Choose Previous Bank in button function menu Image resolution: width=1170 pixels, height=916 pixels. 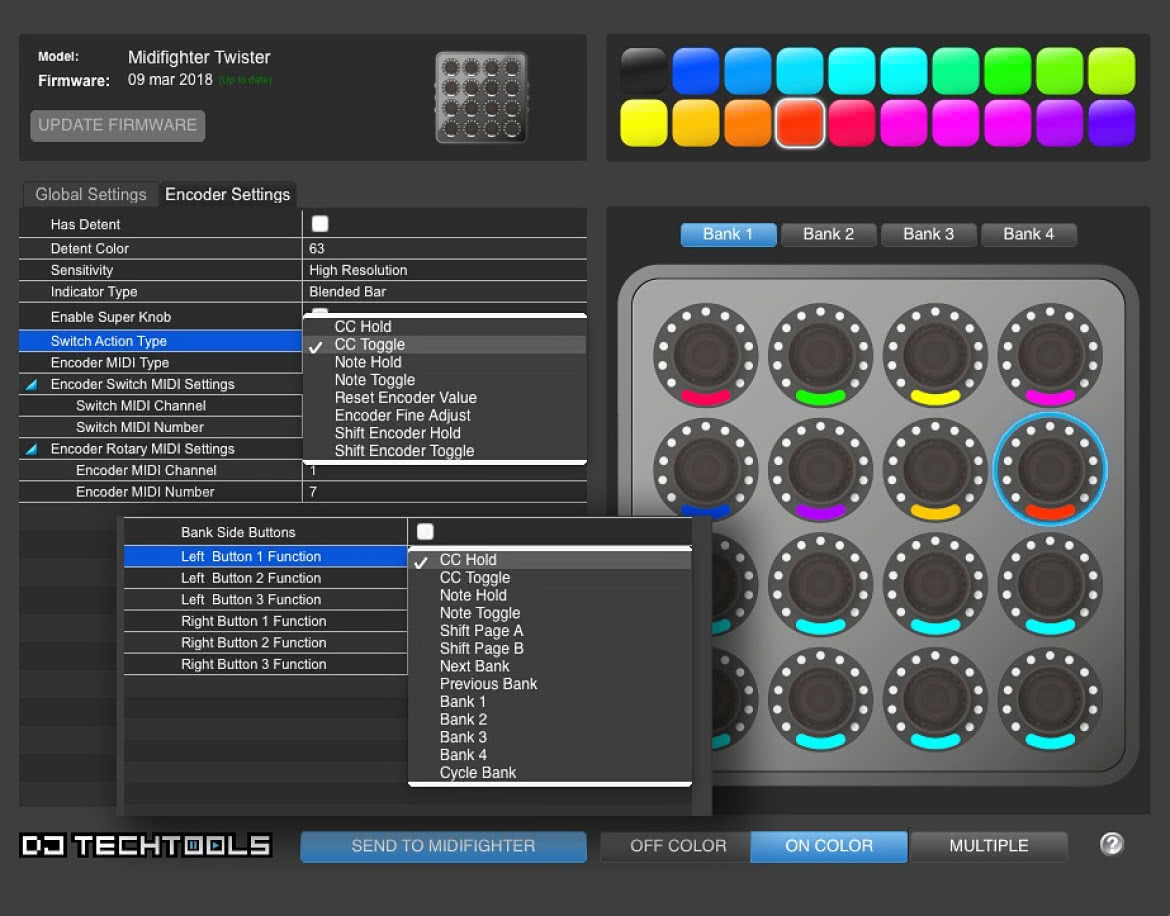pyautogui.click(x=550, y=684)
